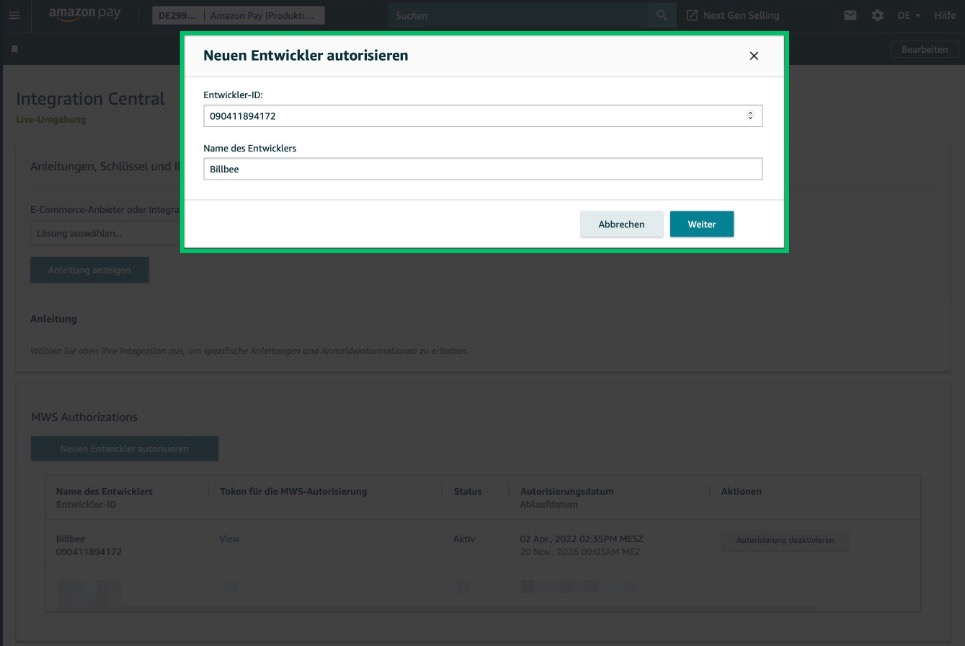Image resolution: width=965 pixels, height=646 pixels.
Task: Click the MWS Authorizations heading
Action: [x=84, y=417]
